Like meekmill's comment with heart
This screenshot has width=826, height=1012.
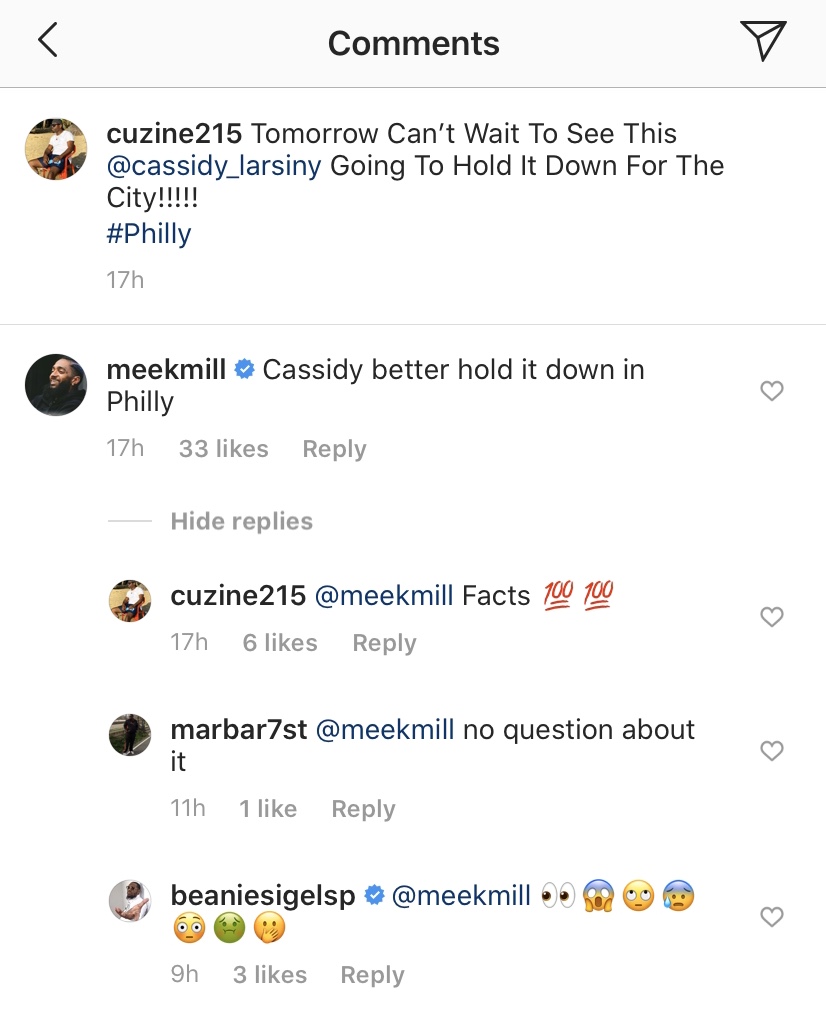coord(771,391)
